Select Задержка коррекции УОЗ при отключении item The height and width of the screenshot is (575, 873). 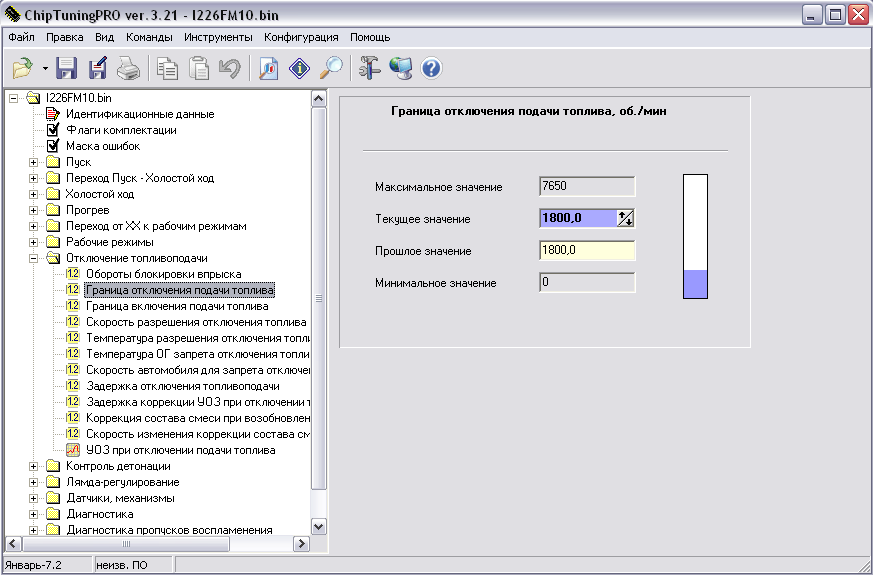click(x=198, y=402)
